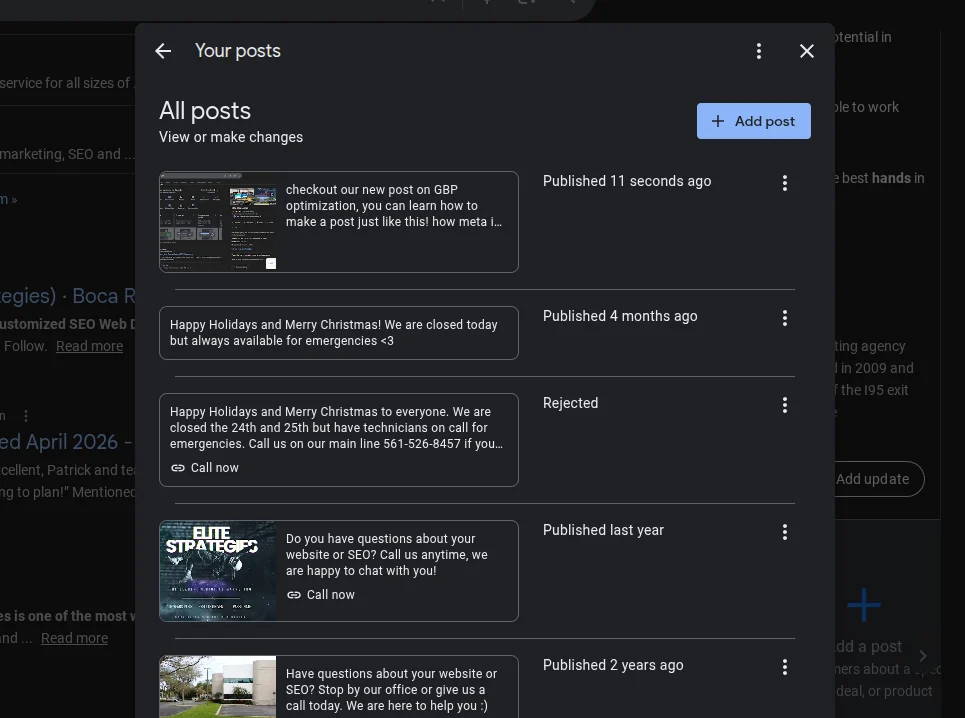The image size is (965, 718).
Task: Click the Read more link beside Follow
Action: point(89,346)
